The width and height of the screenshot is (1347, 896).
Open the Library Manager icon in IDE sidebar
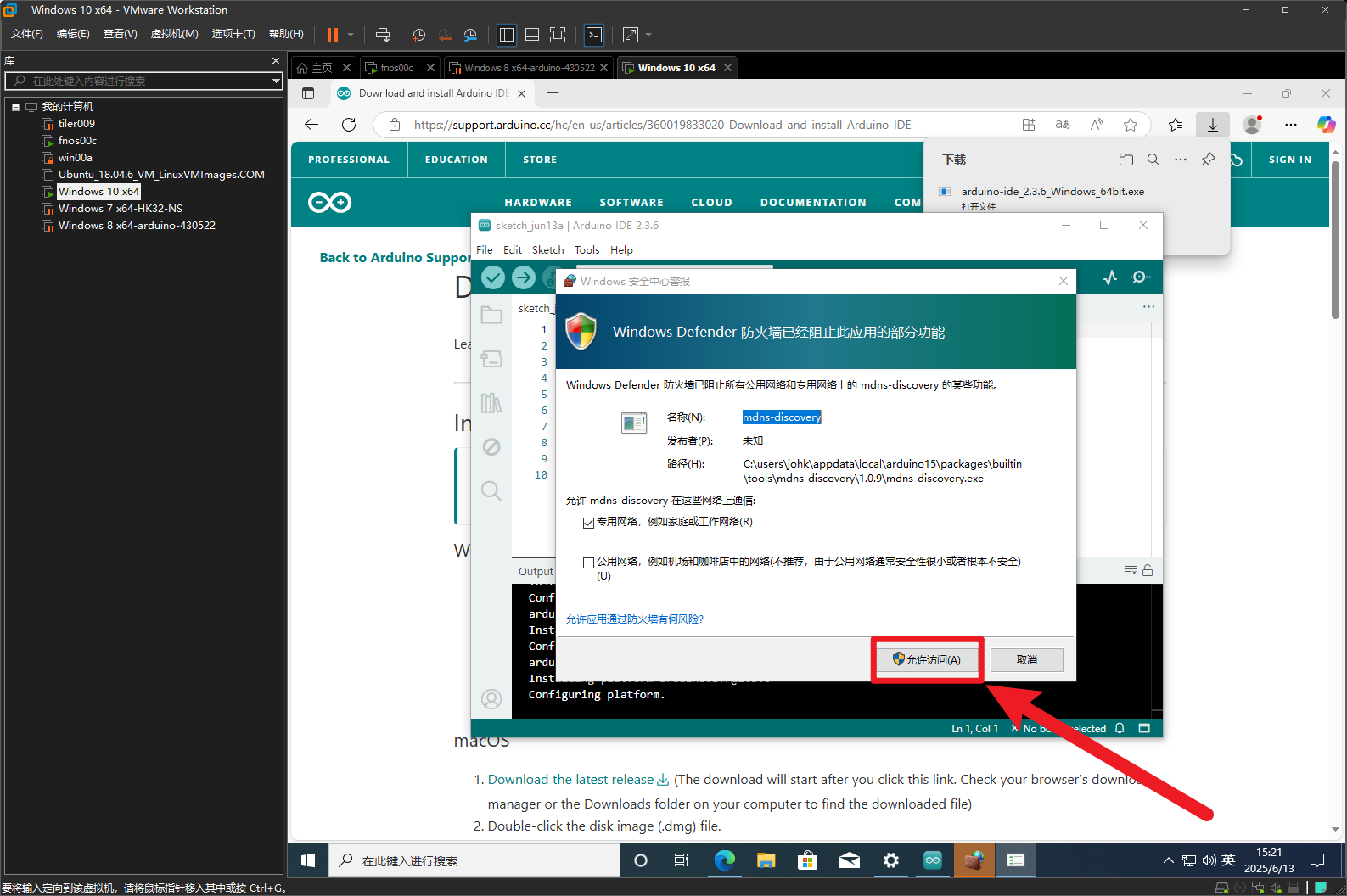tap(491, 403)
